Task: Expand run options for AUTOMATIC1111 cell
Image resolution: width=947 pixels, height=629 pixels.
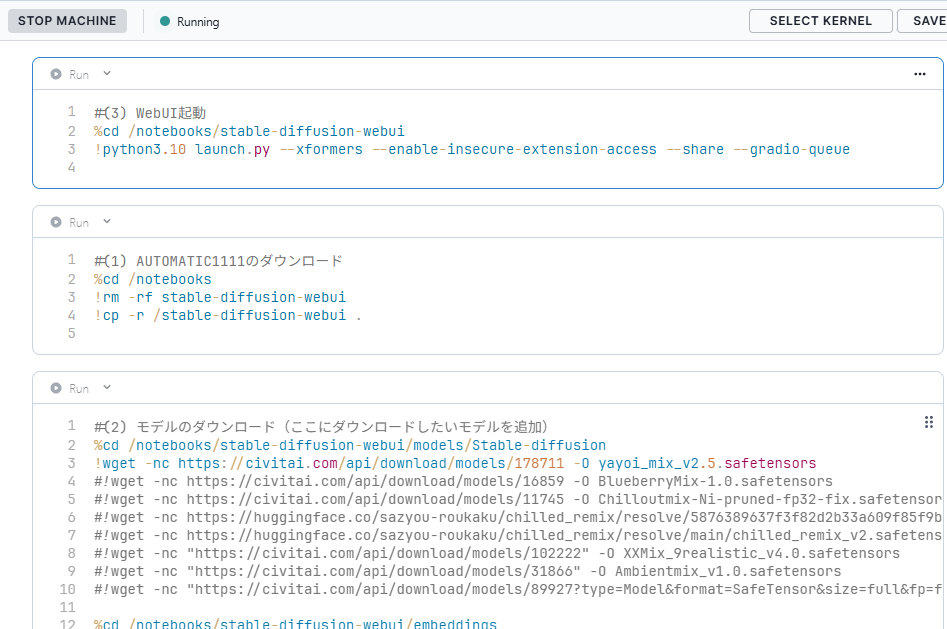Action: [x=107, y=222]
